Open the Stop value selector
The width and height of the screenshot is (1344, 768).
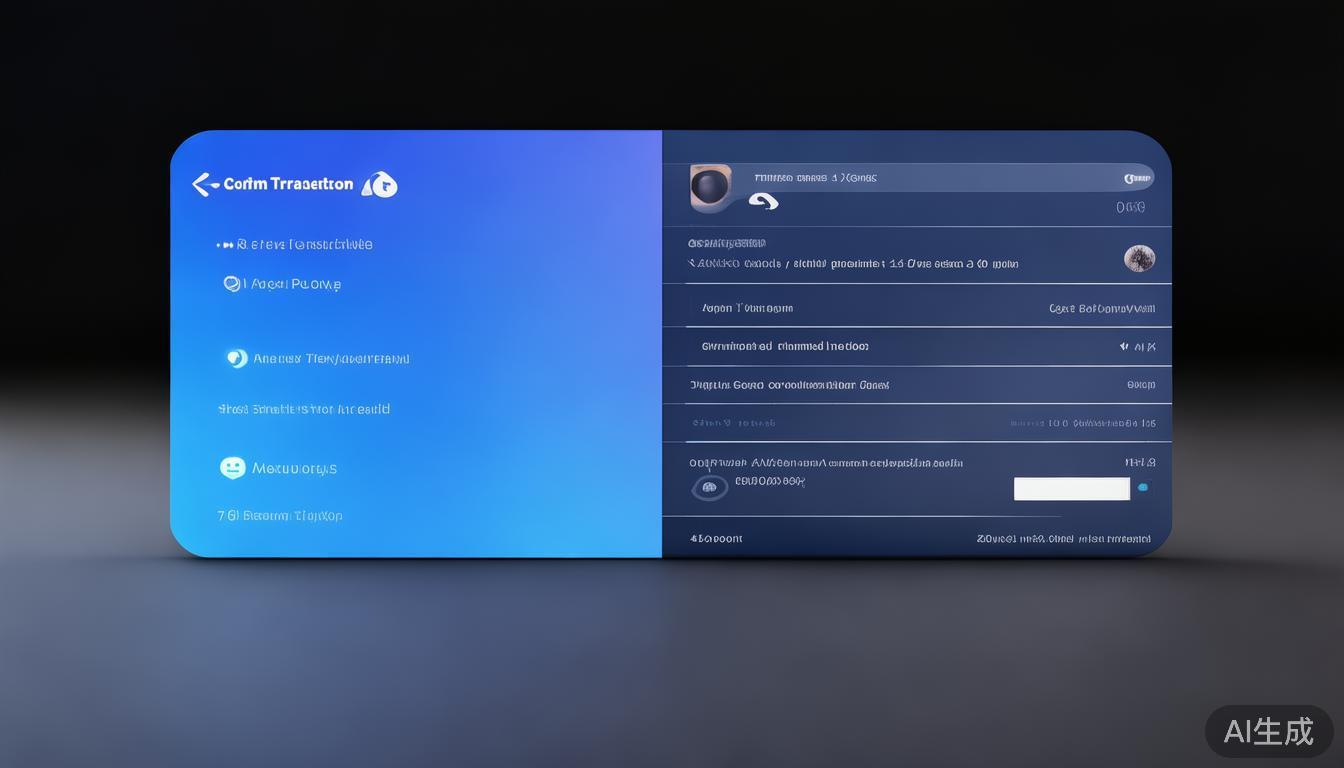point(1140,384)
